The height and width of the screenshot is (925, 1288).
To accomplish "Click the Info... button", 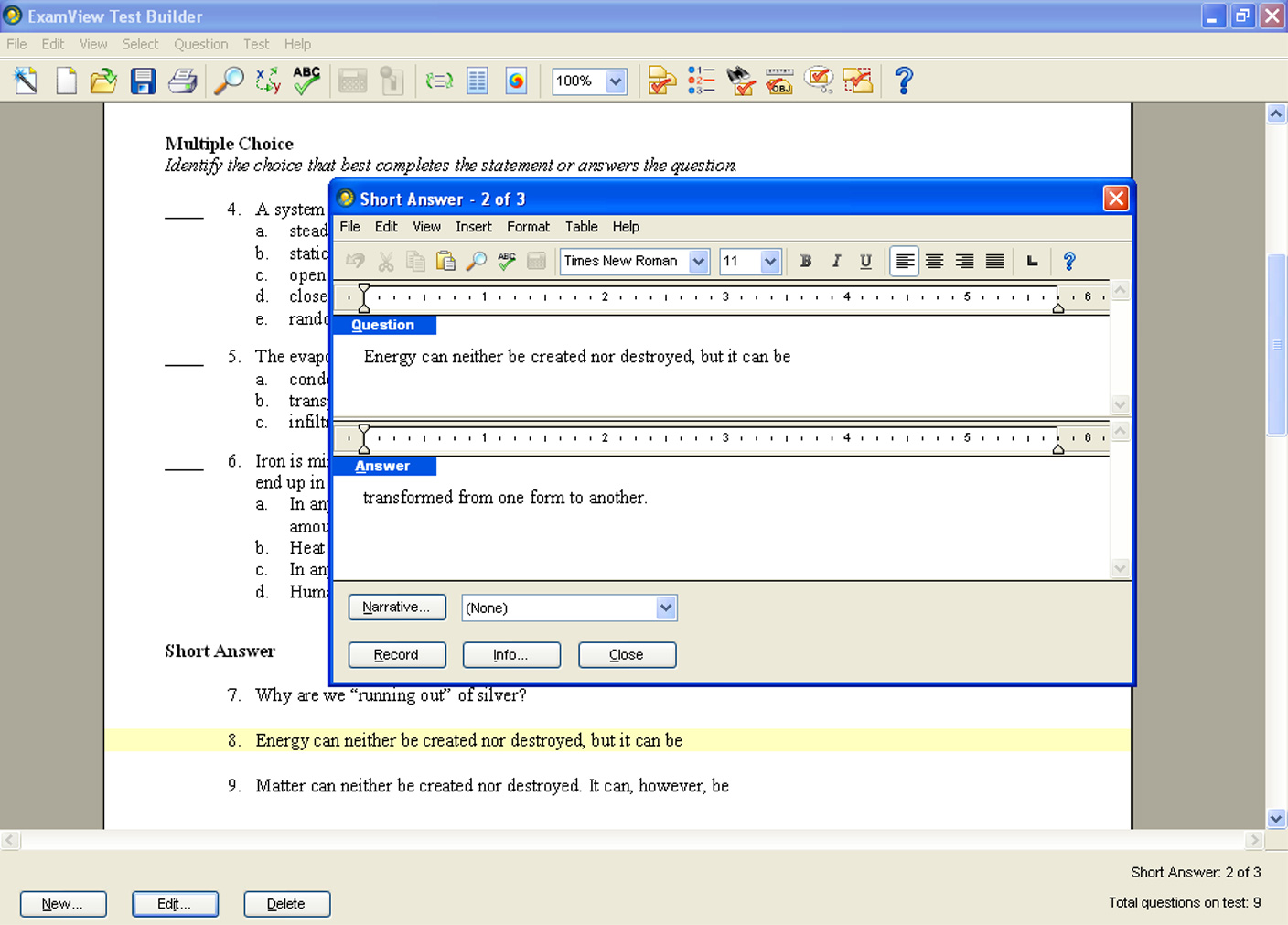I will click(x=511, y=655).
